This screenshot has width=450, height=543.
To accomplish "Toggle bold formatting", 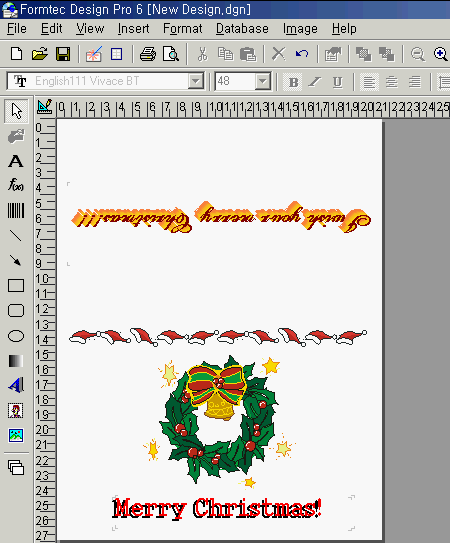I will (x=293, y=82).
